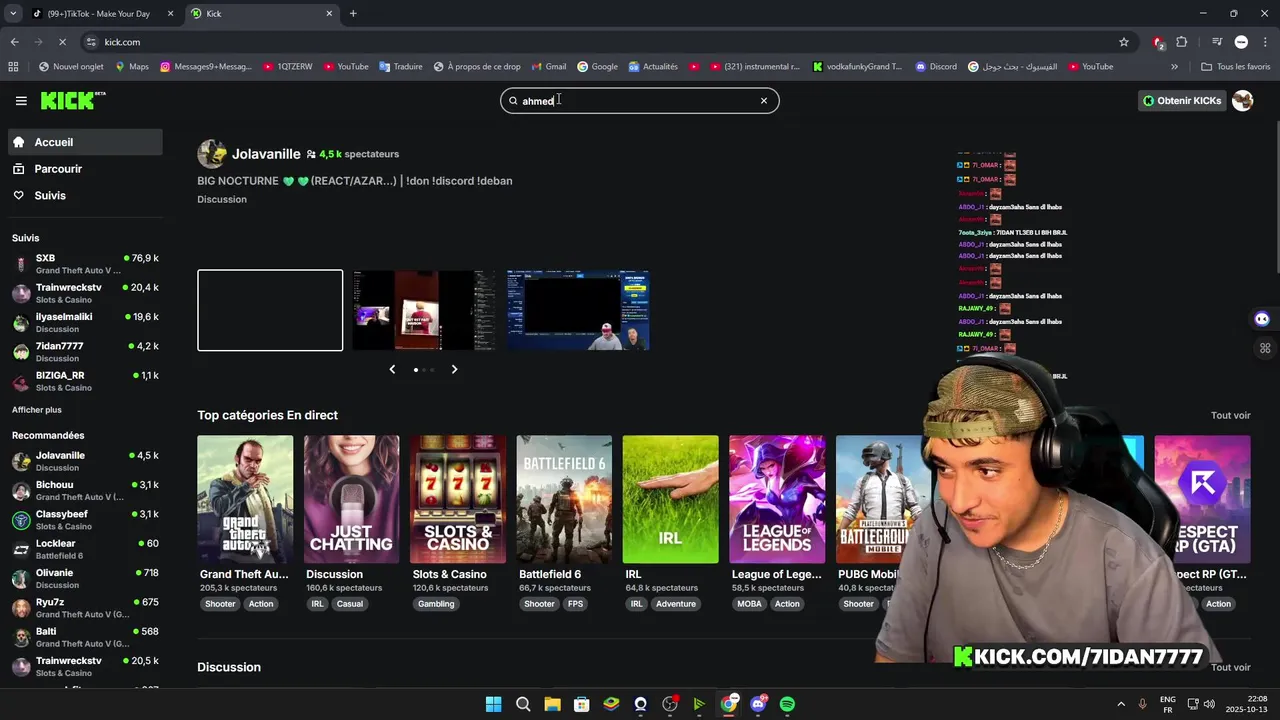Open Chrome's three-dot menu

[1265, 42]
